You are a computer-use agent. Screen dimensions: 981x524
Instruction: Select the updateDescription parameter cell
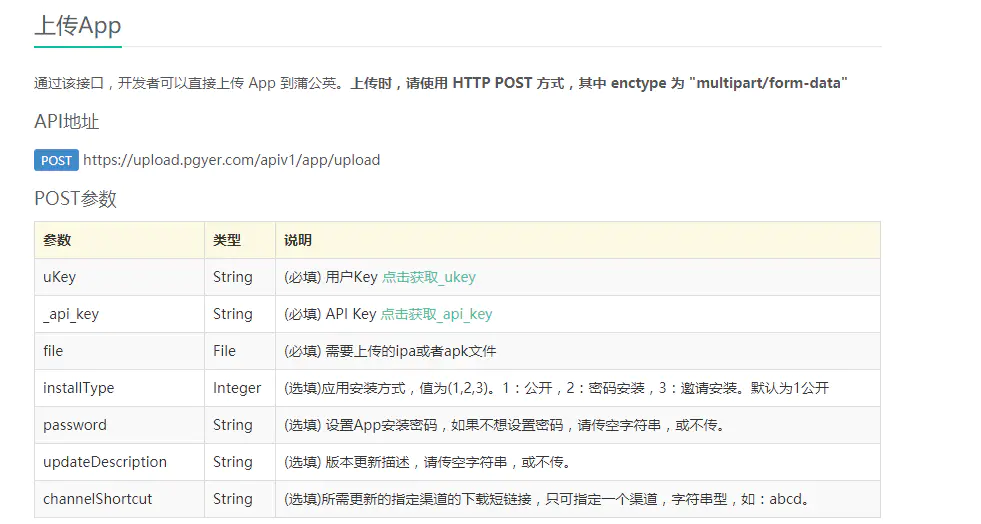tap(119, 461)
